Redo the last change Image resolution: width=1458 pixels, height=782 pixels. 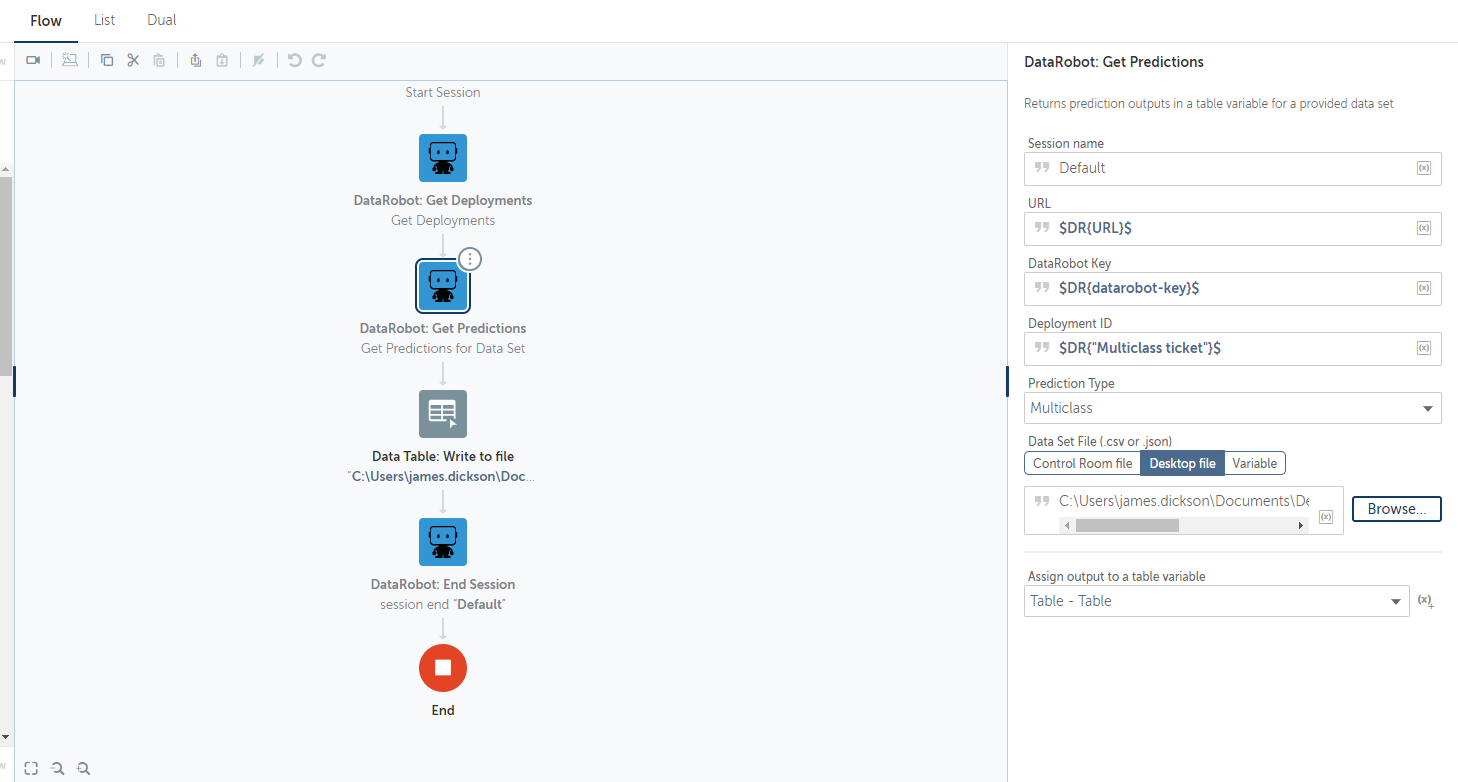[x=319, y=60]
